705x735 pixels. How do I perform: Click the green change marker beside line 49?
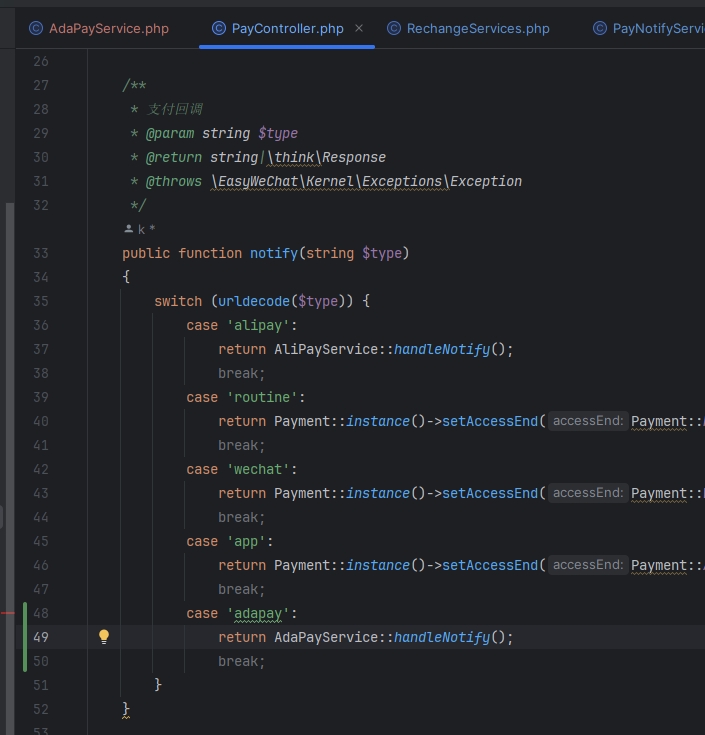pyautogui.click(x=24, y=637)
